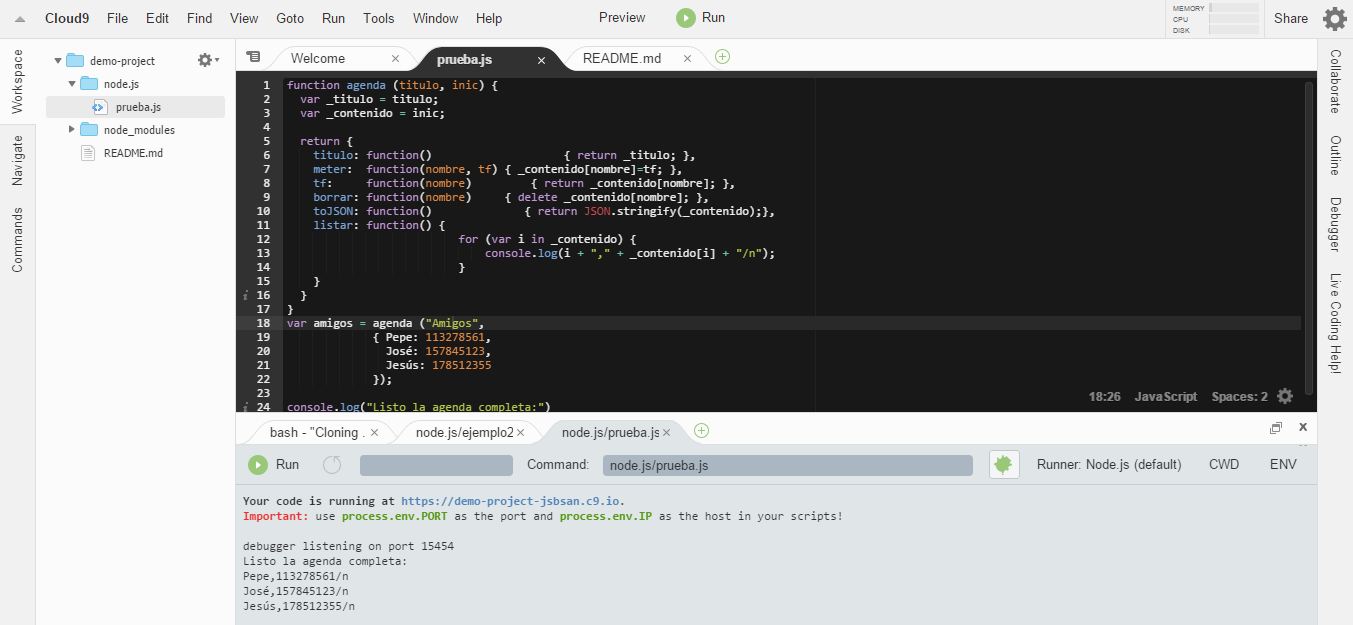Close the Welcome tab
The width and height of the screenshot is (1353, 625).
[x=395, y=58]
